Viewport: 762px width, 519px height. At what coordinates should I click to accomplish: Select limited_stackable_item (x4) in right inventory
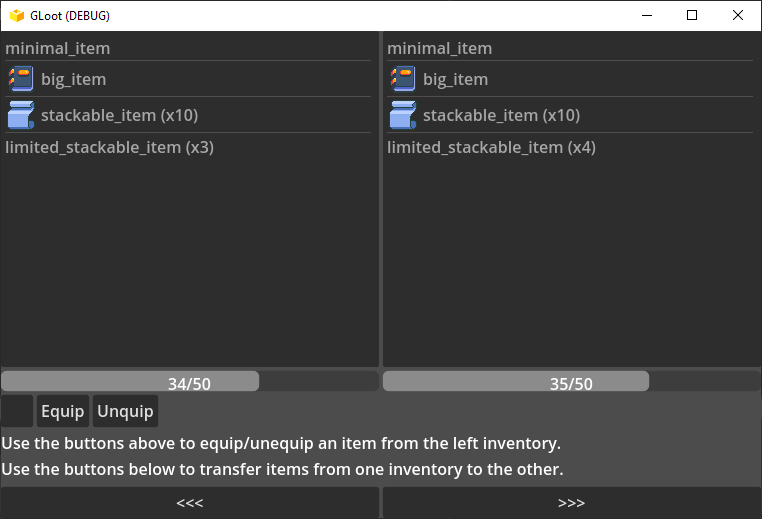[x=570, y=147]
